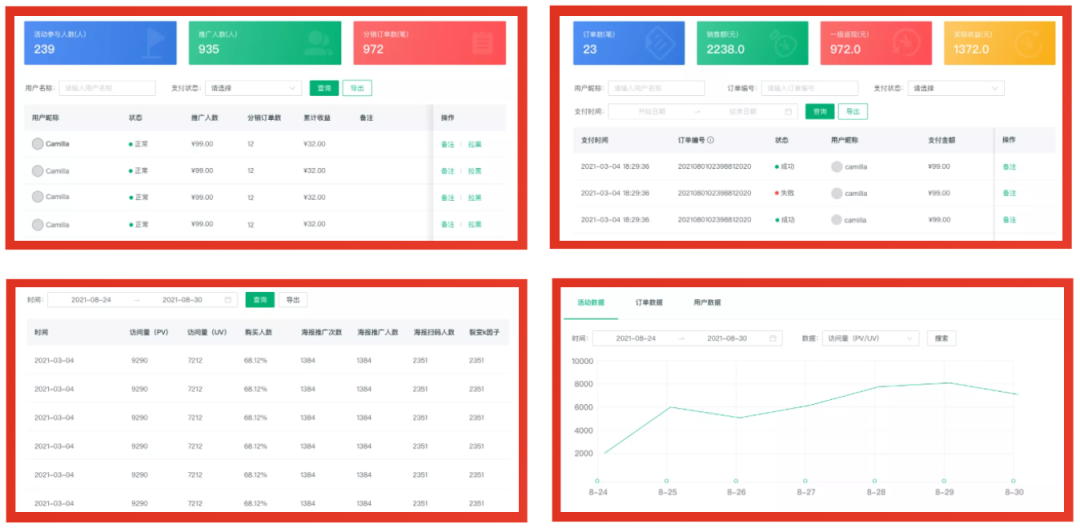Click the info icon beside 订单编号 header
1080x528 pixels.
point(710,140)
